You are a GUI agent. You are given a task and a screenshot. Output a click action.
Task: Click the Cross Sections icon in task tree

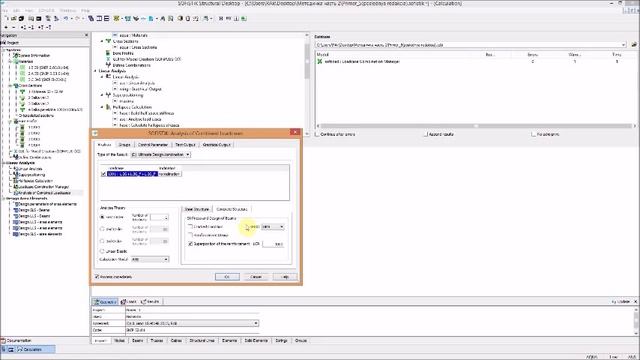(108, 41)
